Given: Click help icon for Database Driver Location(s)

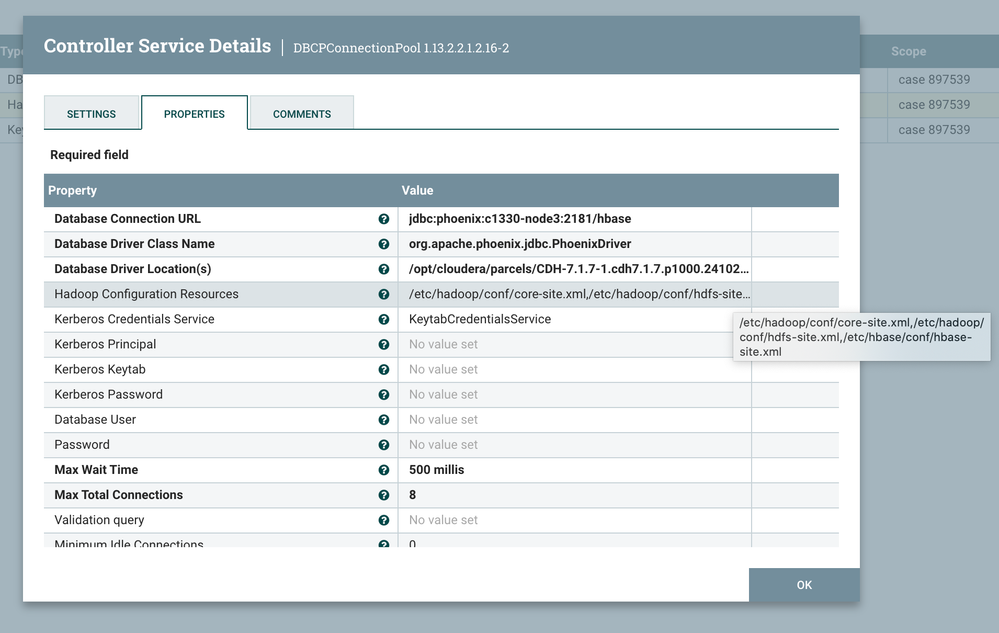Looking at the screenshot, I should [383, 269].
